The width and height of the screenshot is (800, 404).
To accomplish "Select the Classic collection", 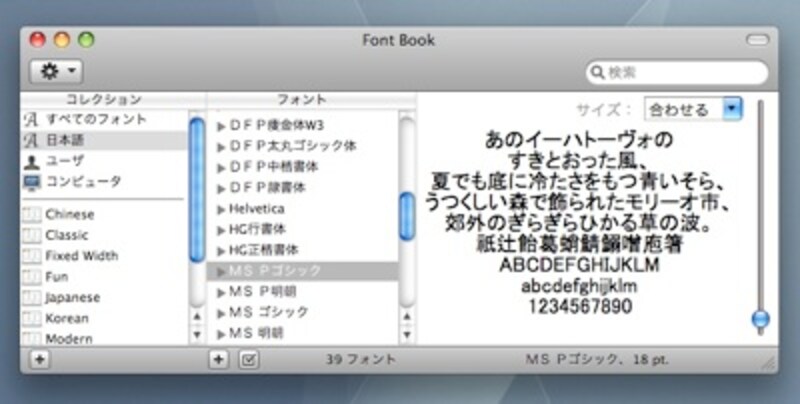I will coord(105,235).
